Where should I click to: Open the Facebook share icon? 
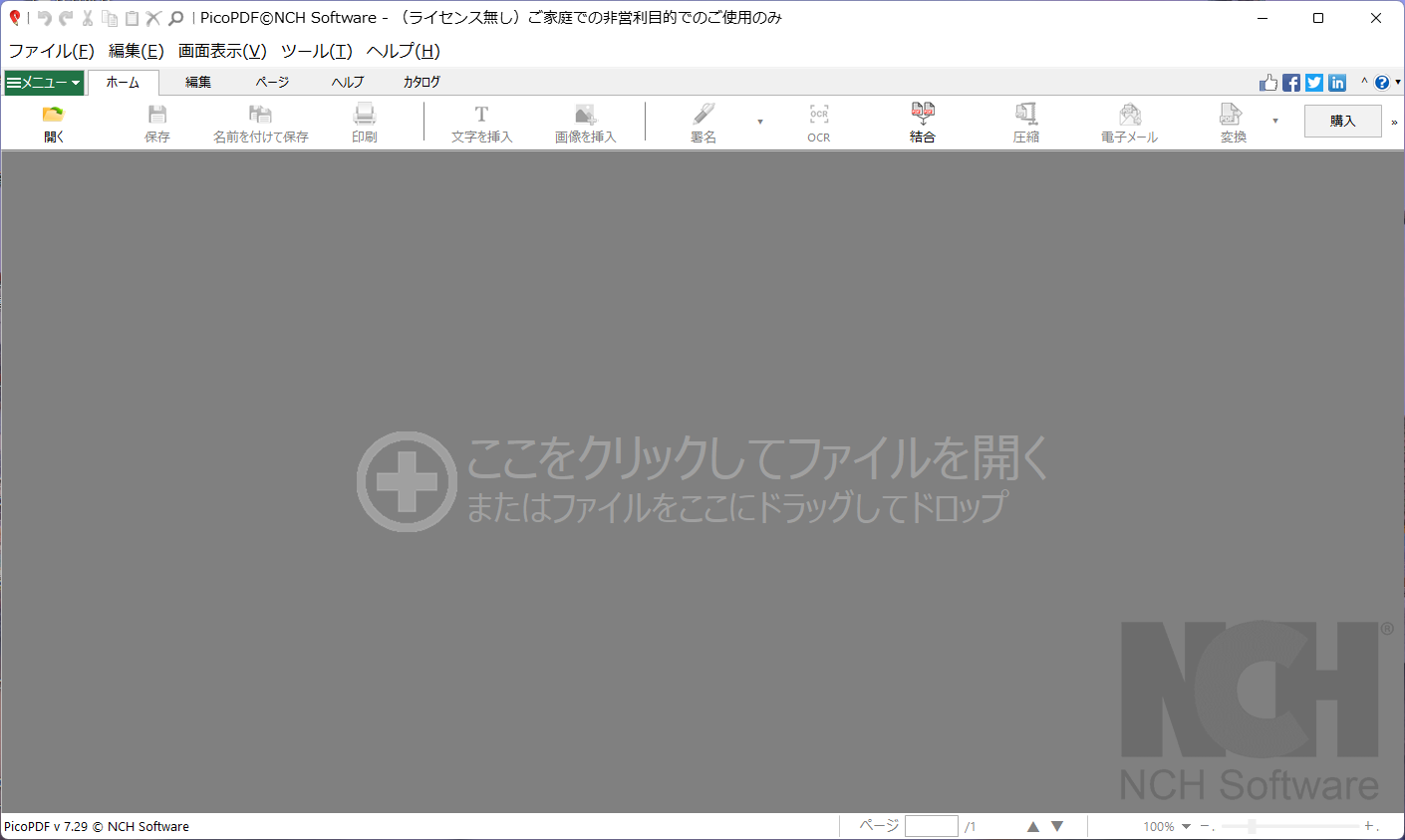[1291, 83]
